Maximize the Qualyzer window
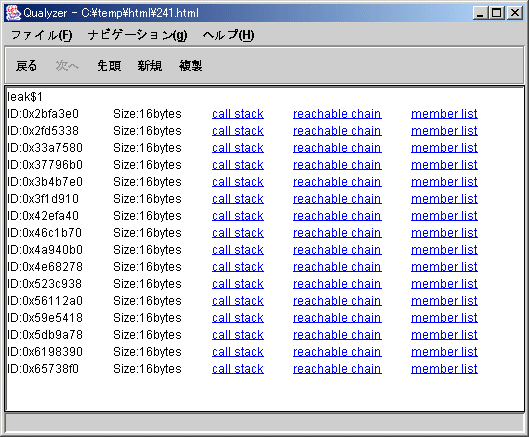Screen dimensions: 529x437 point(497,13)
